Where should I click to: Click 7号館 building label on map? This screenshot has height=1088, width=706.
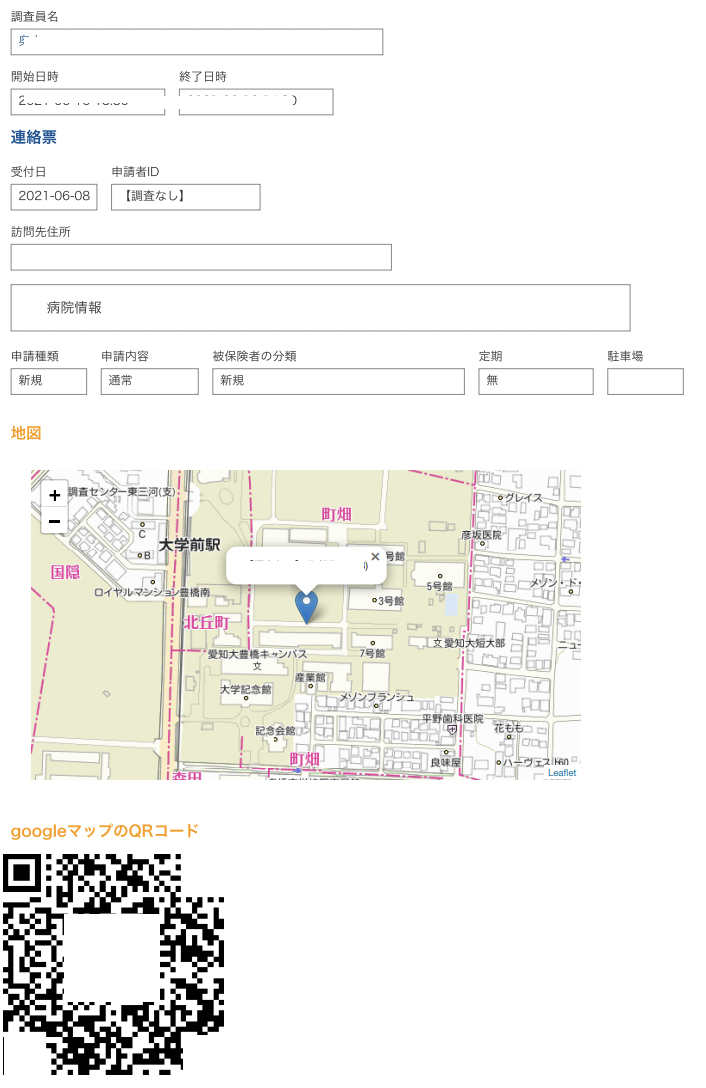pos(372,654)
